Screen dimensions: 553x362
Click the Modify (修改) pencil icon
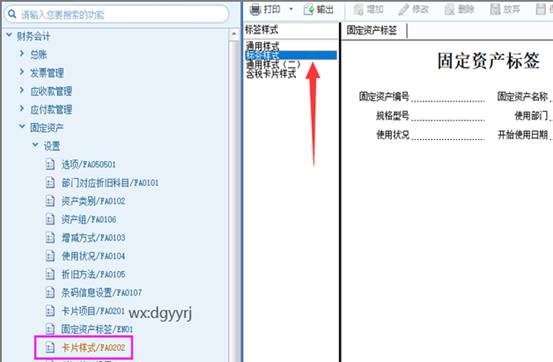(x=403, y=10)
